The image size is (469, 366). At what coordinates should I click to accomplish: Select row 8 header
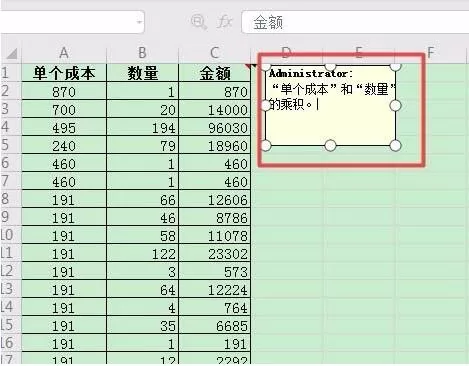(x=10, y=199)
